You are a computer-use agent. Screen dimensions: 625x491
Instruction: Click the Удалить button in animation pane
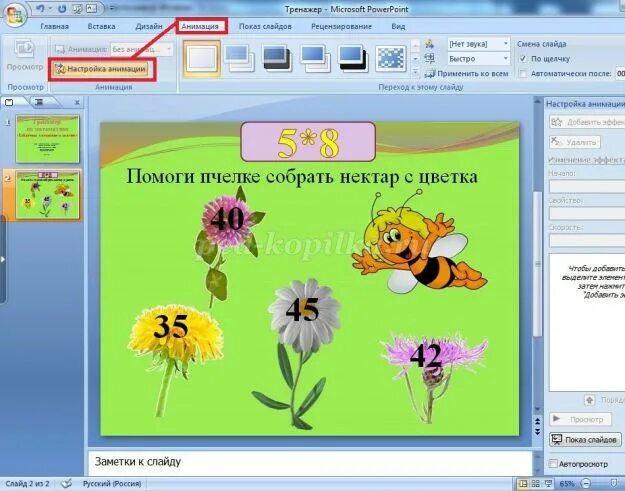(x=575, y=142)
